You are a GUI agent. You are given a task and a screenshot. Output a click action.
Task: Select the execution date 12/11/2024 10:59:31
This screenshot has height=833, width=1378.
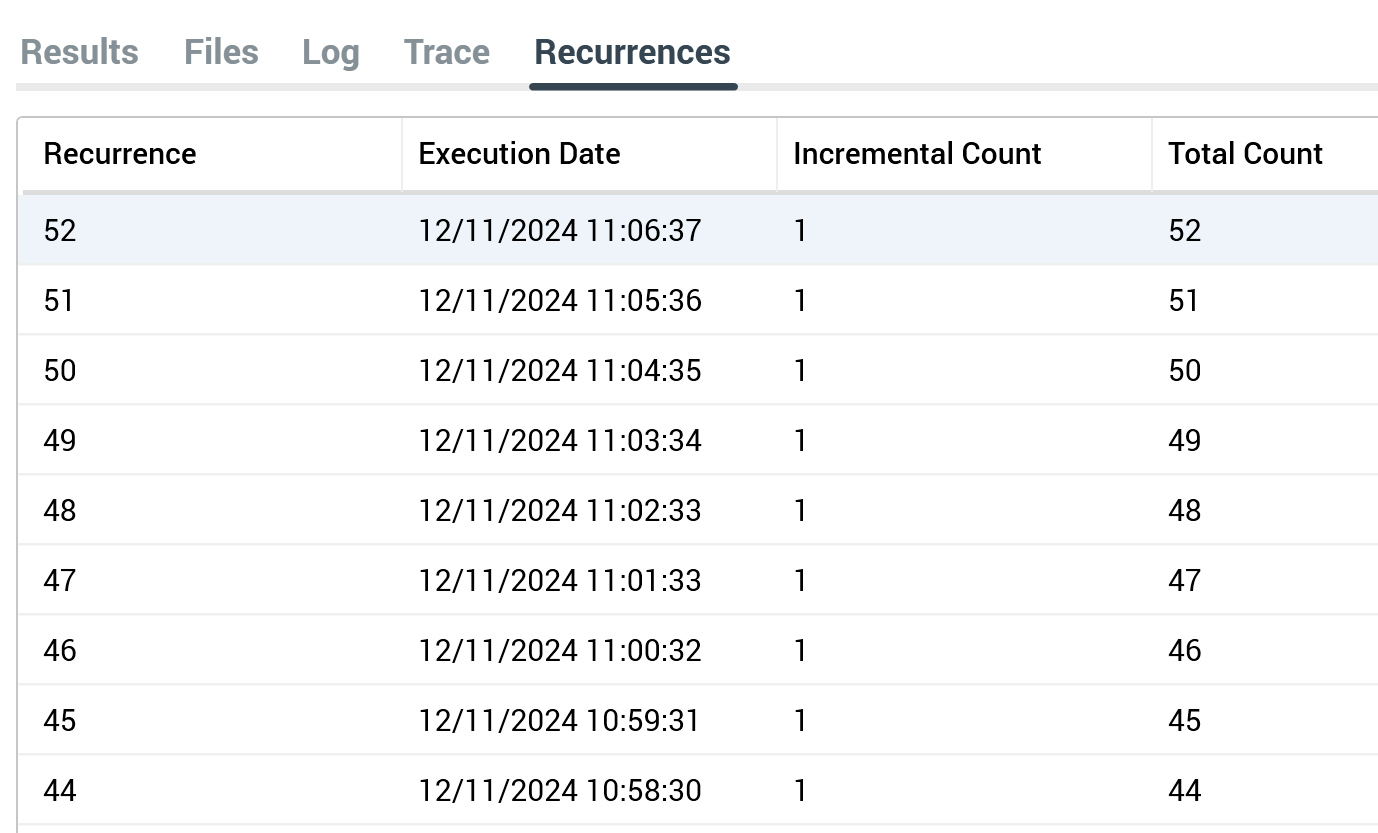pos(560,721)
